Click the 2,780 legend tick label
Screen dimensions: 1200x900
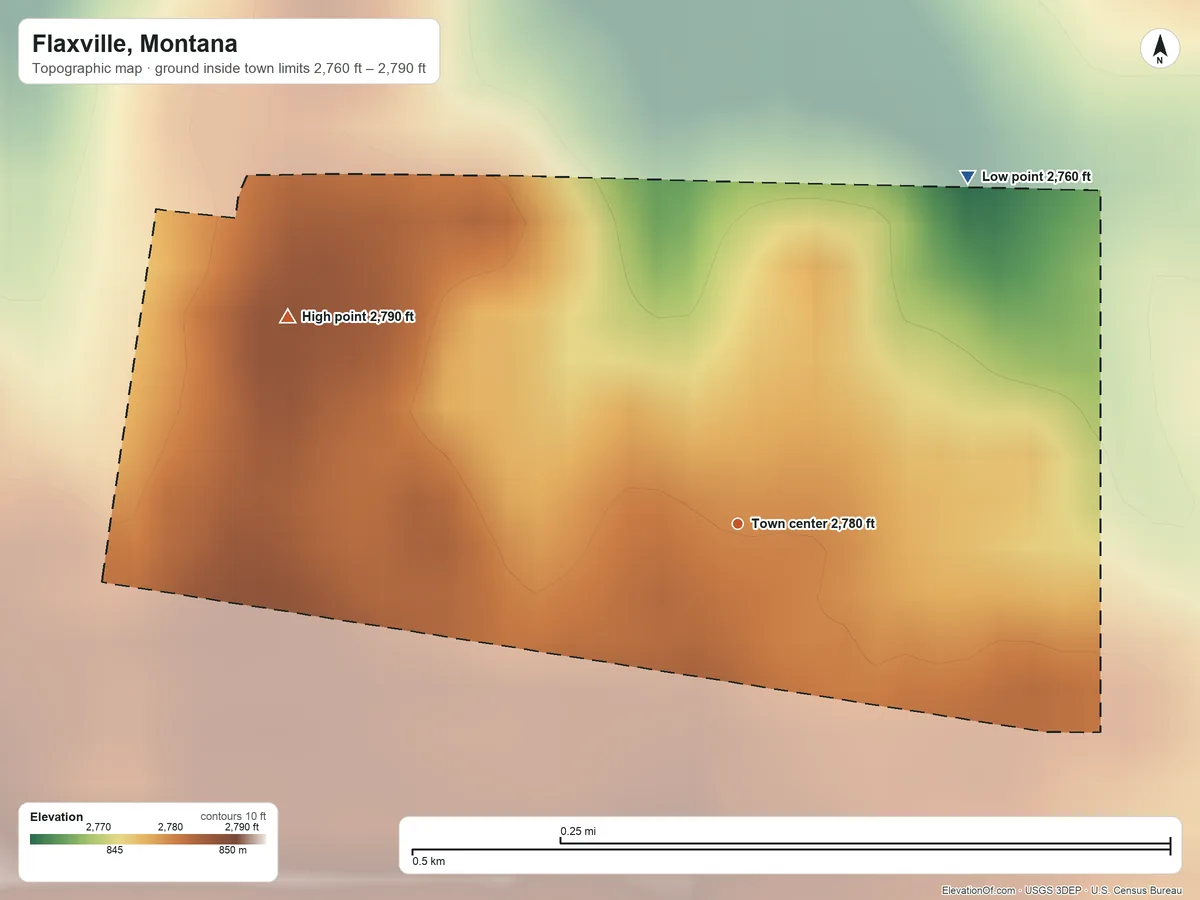171,827
